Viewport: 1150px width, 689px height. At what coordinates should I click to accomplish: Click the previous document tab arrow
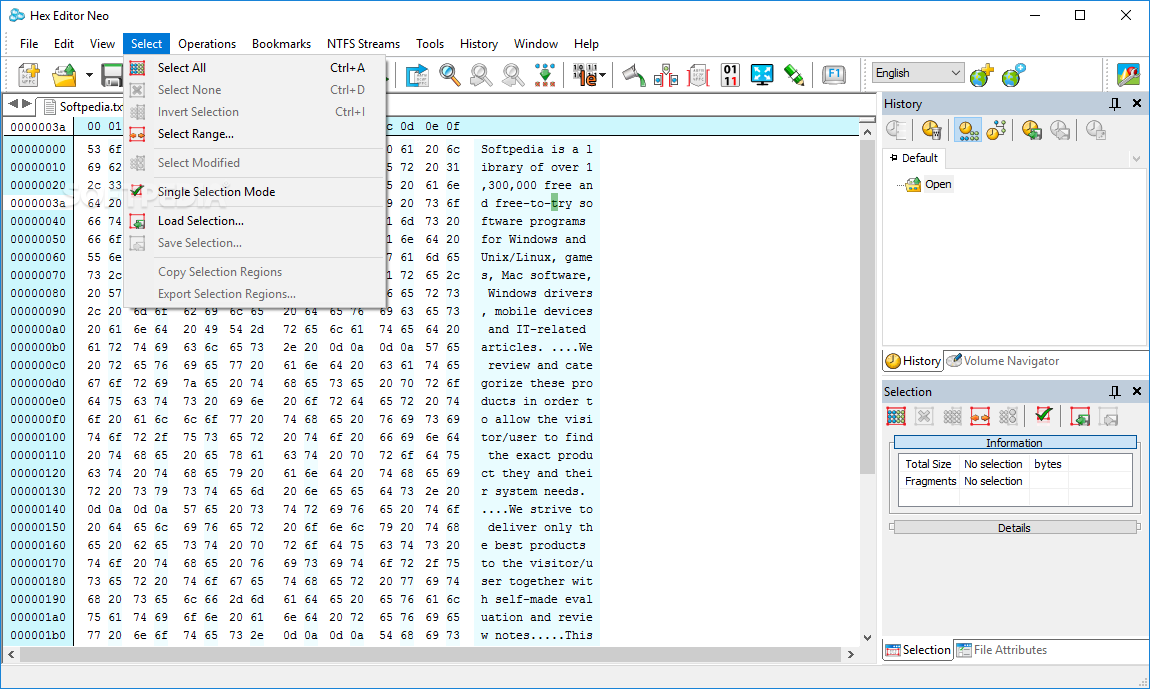click(12, 104)
